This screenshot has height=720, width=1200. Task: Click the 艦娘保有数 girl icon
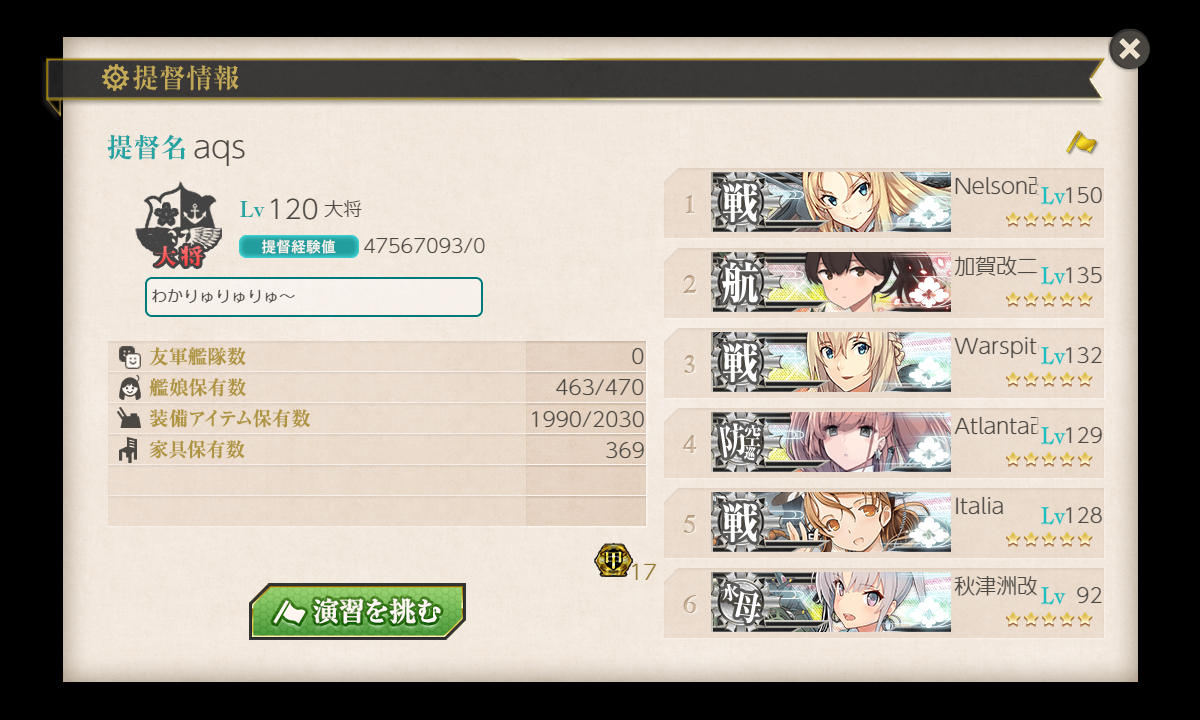(129, 388)
